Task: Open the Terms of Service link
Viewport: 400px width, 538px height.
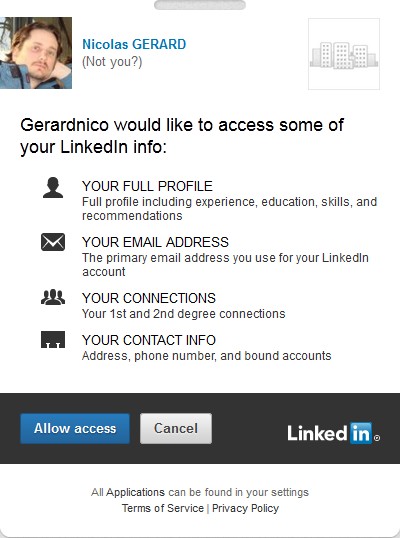Action: (x=163, y=508)
